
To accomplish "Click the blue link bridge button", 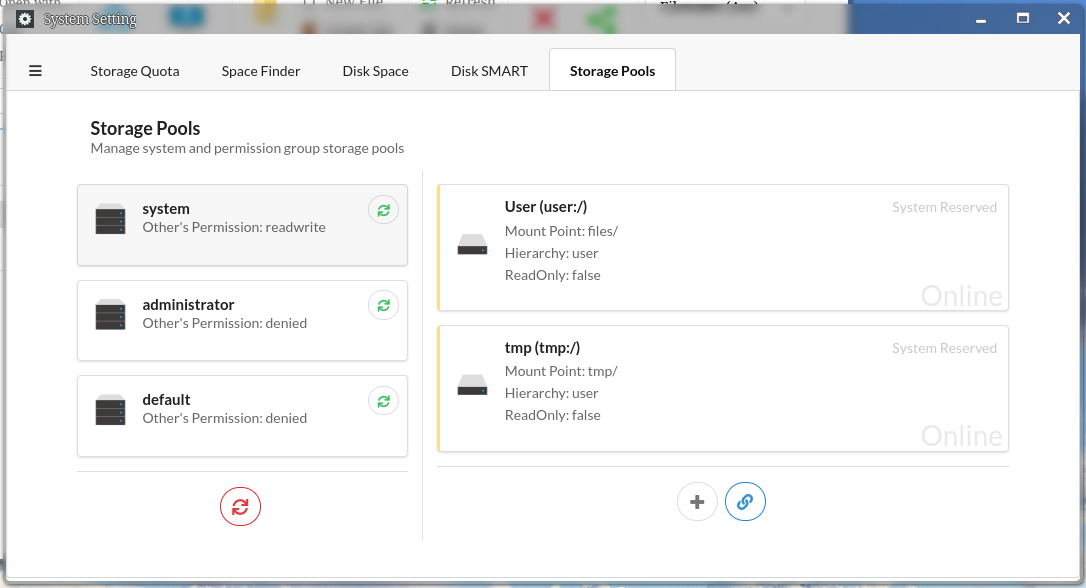I will pyautogui.click(x=745, y=502).
